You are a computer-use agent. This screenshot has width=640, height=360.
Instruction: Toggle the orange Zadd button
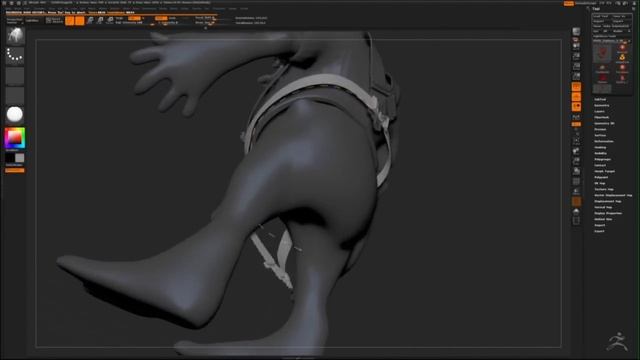[161, 18]
